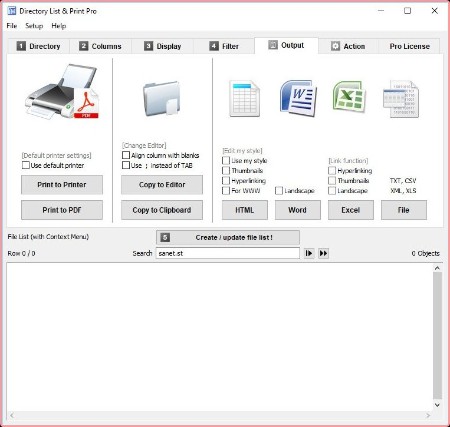
Task: Toggle HTML Thumbnails checkbox
Action: [226, 171]
